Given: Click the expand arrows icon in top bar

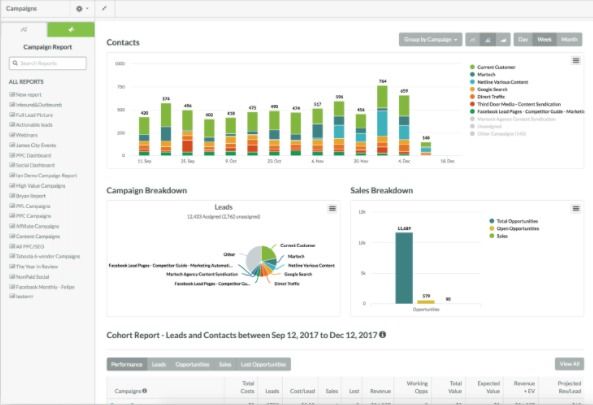Looking at the screenshot, I should [104, 8].
